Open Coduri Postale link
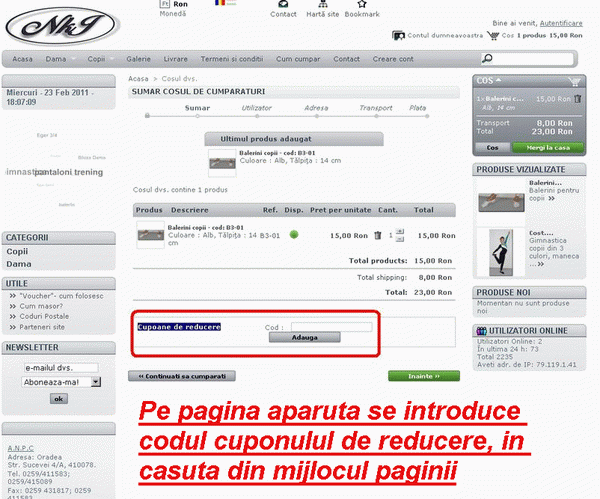 [44, 316]
